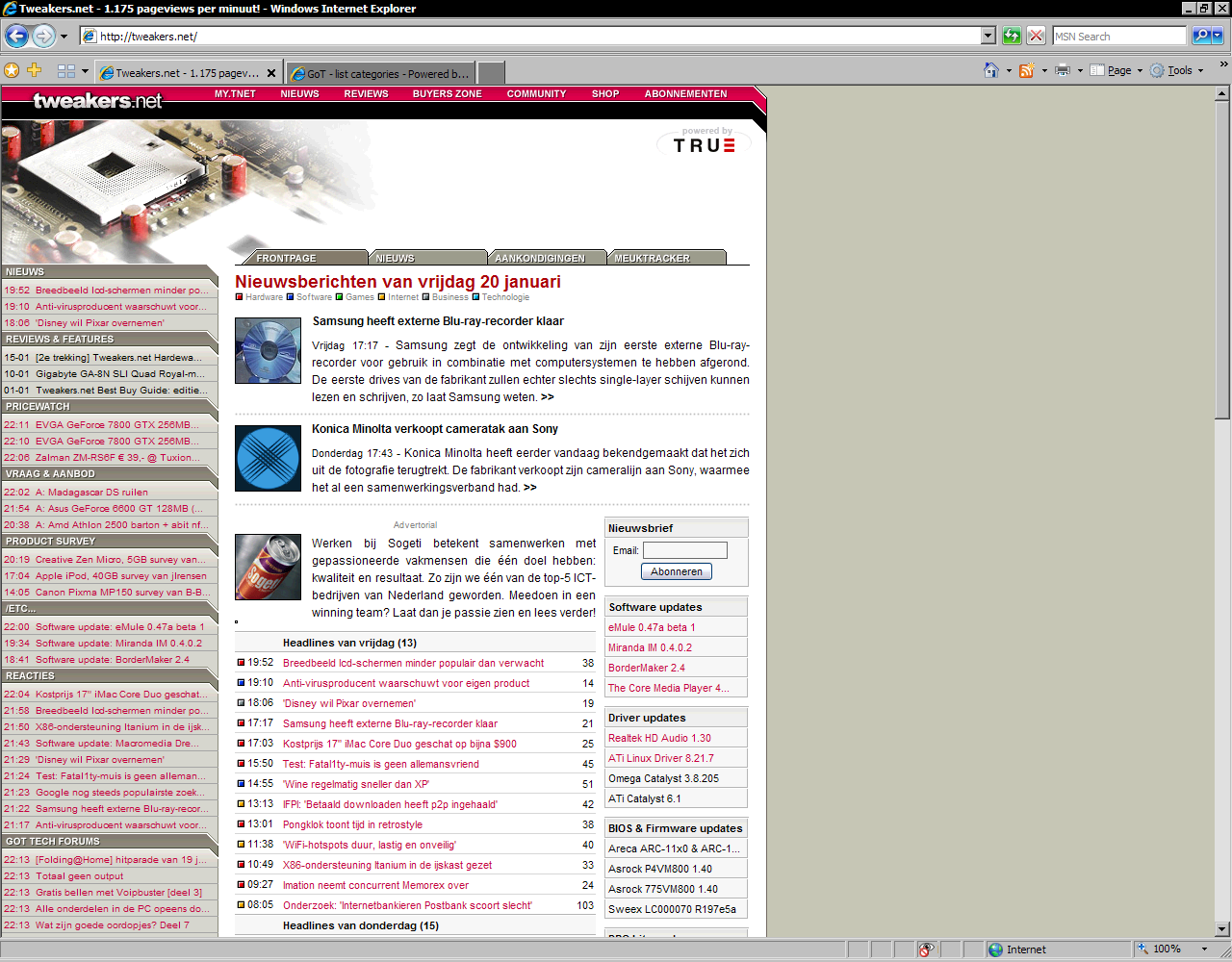
Task: Expand the Feeds button dropdown arrow
Action: [x=1044, y=70]
